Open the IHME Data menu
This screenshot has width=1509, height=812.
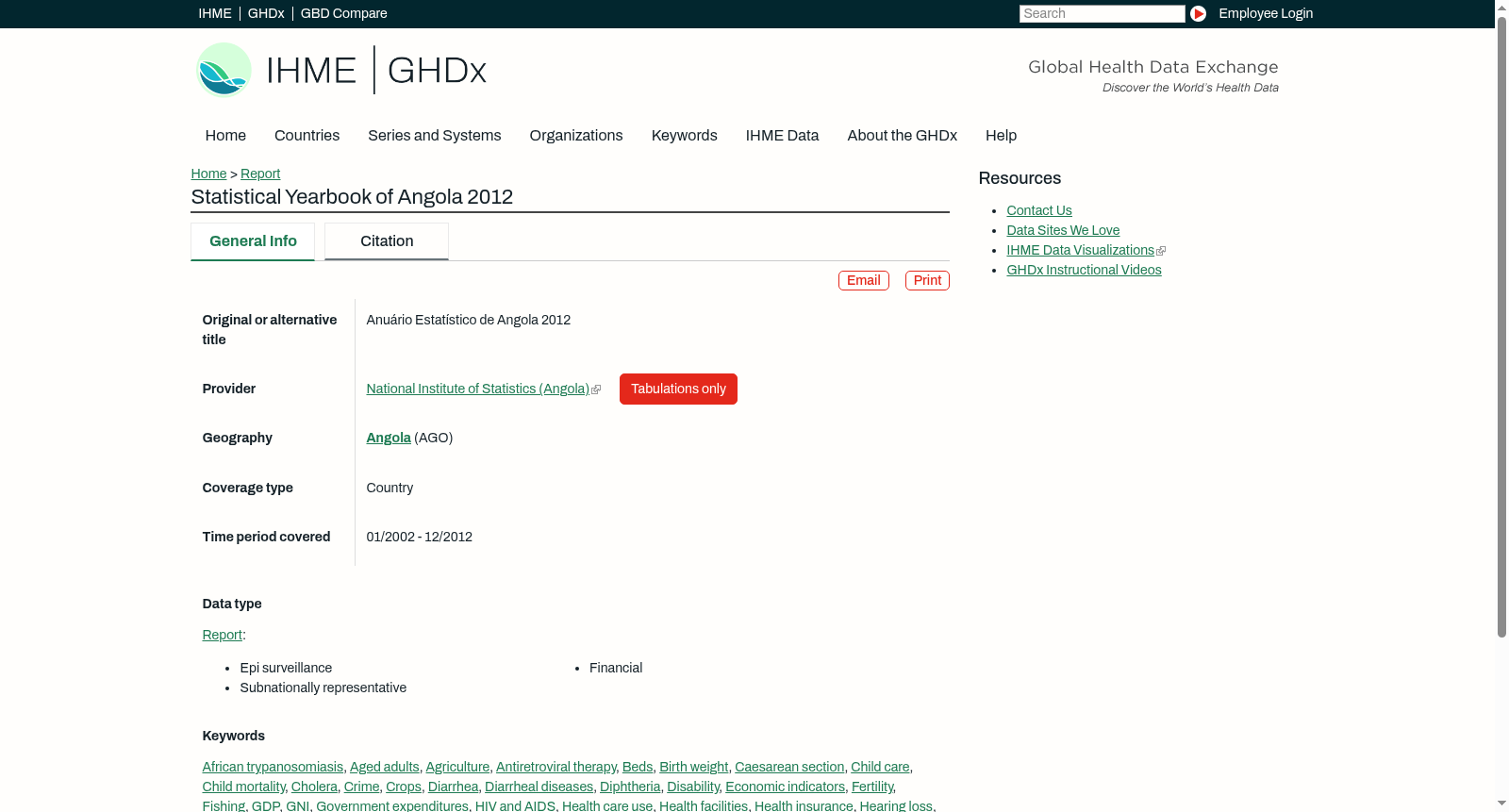(x=782, y=135)
